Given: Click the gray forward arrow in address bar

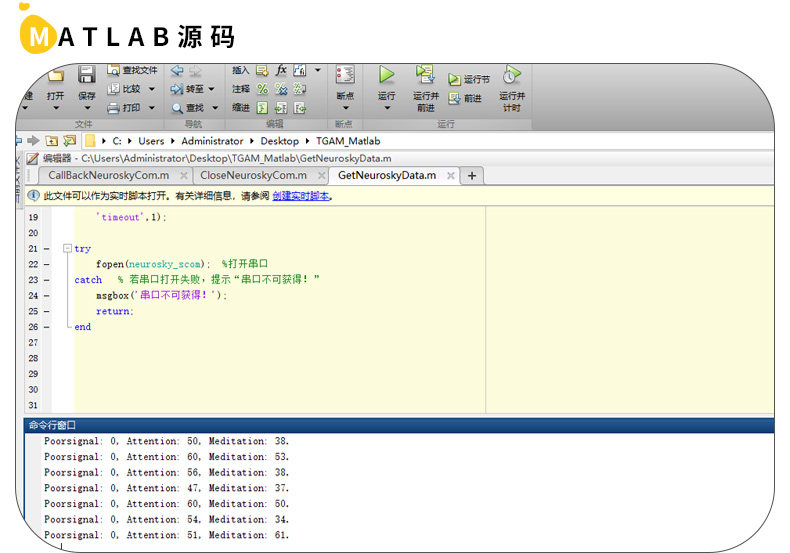Looking at the screenshot, I should point(33,141).
